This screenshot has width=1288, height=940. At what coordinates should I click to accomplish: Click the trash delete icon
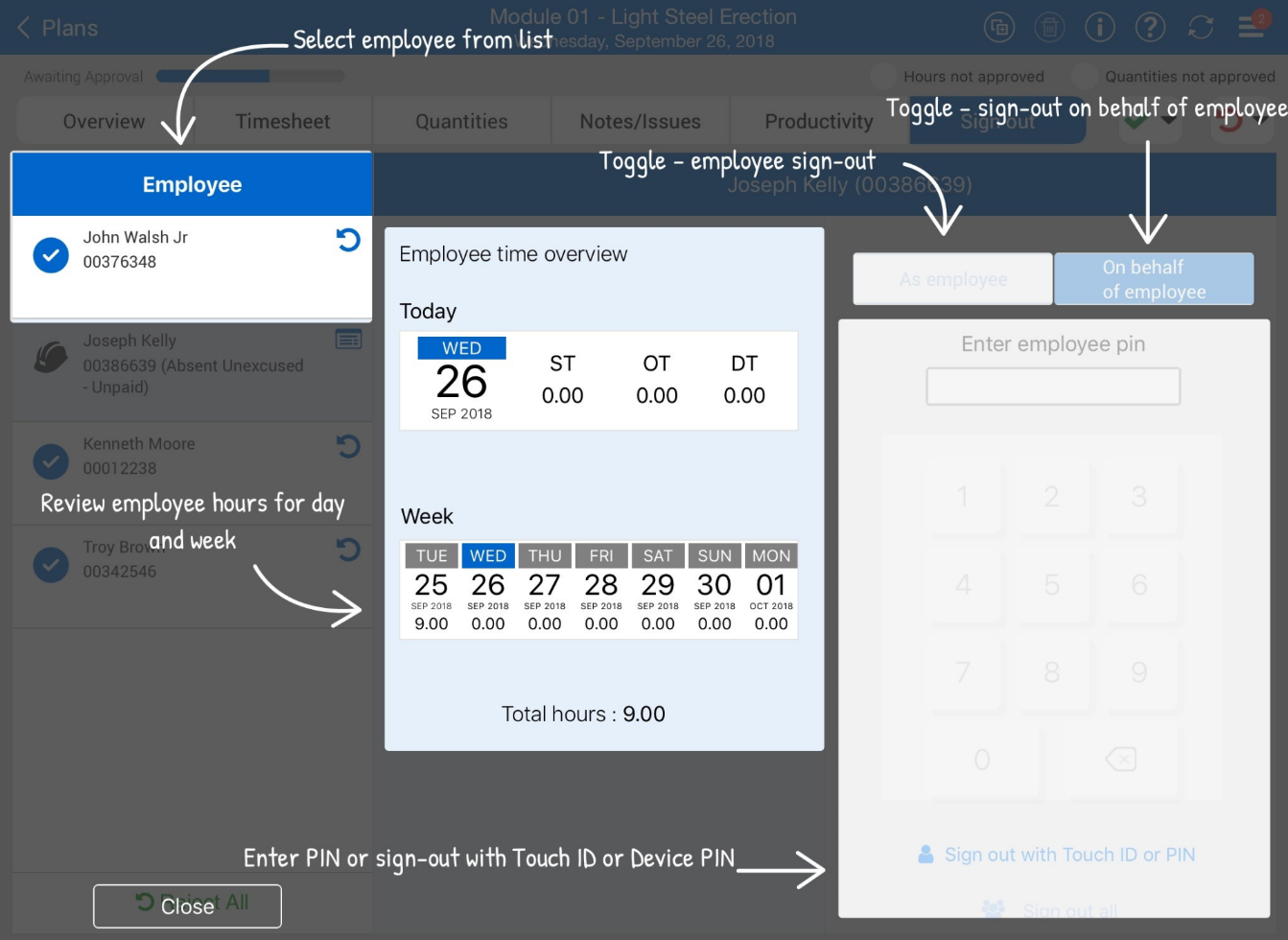point(1050,28)
